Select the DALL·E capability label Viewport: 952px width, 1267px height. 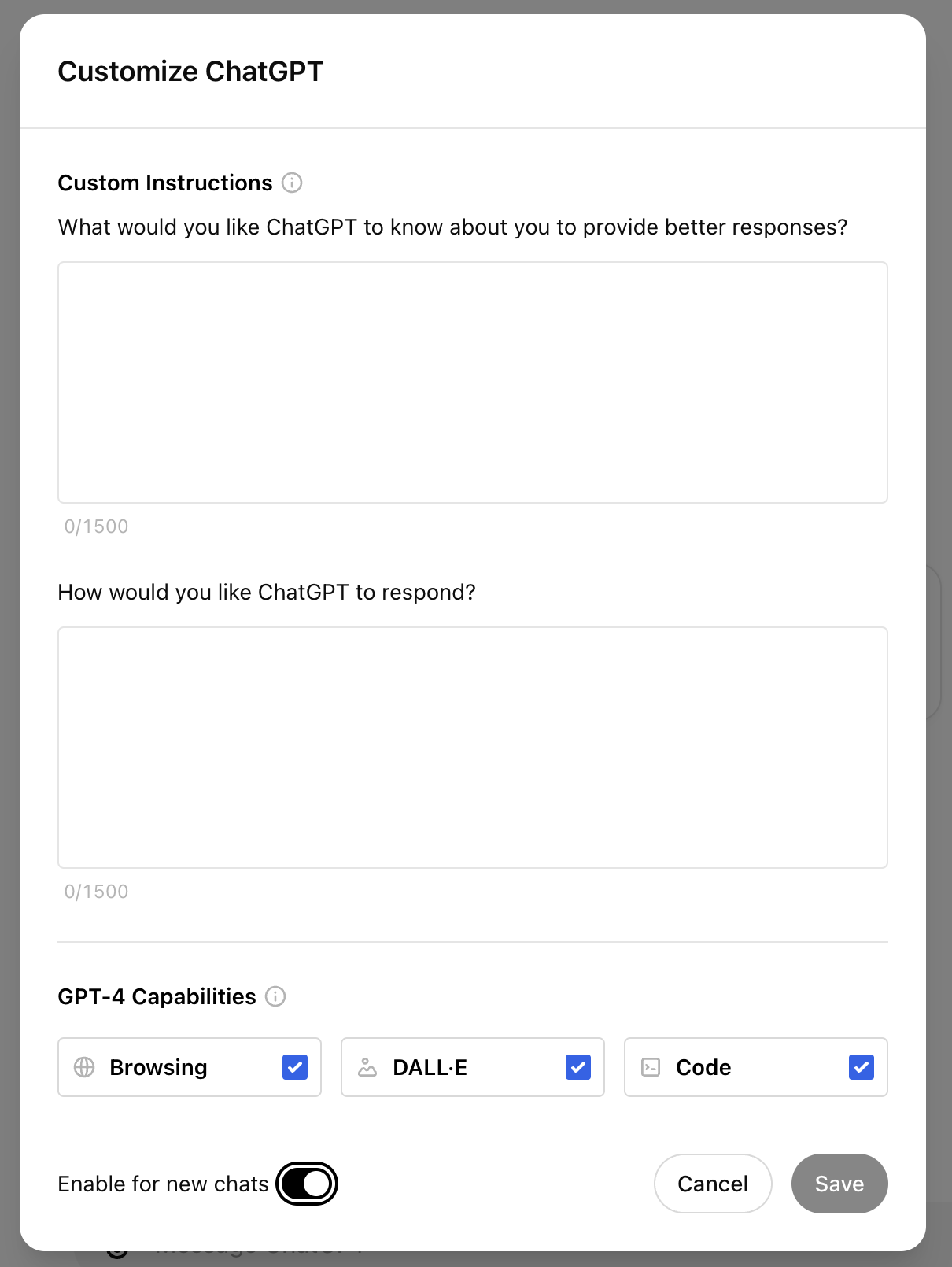[430, 1067]
